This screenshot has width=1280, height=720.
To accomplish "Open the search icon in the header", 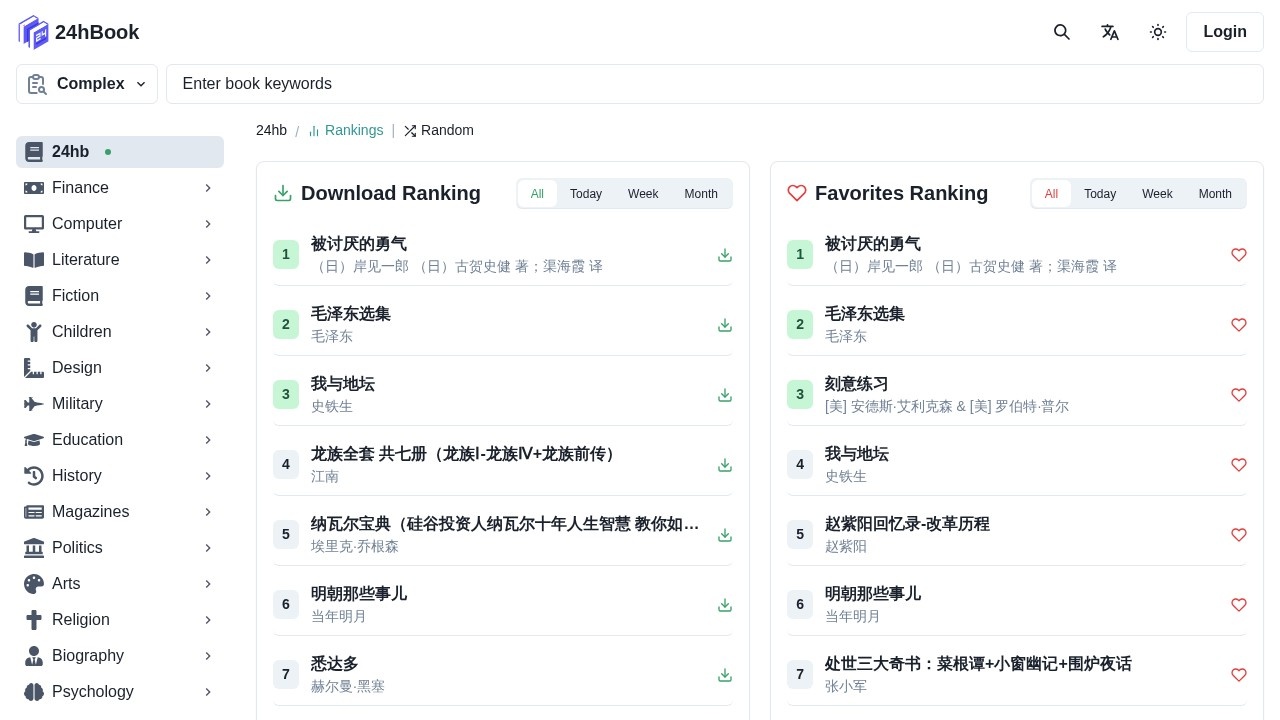I will (1062, 32).
